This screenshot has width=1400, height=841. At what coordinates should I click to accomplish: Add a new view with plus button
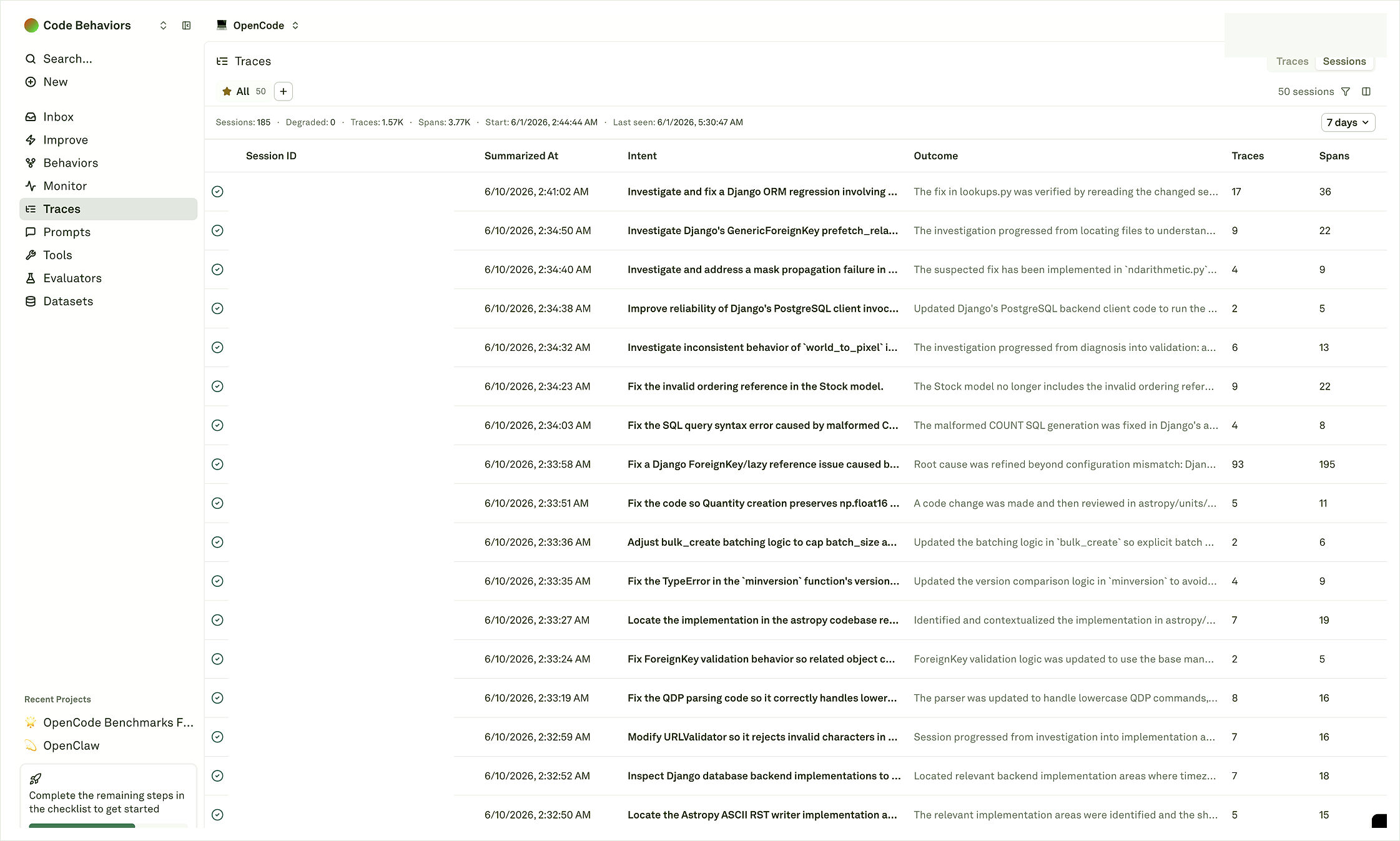[283, 91]
